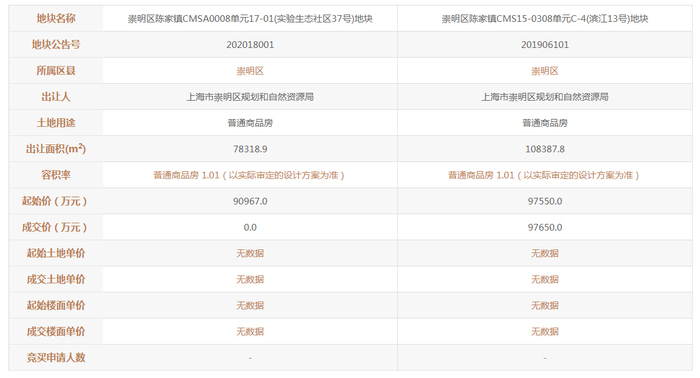Select 无数据 in 成交楼面单价 for parcel 201906101
The width and height of the screenshot is (700, 378).
545,332
